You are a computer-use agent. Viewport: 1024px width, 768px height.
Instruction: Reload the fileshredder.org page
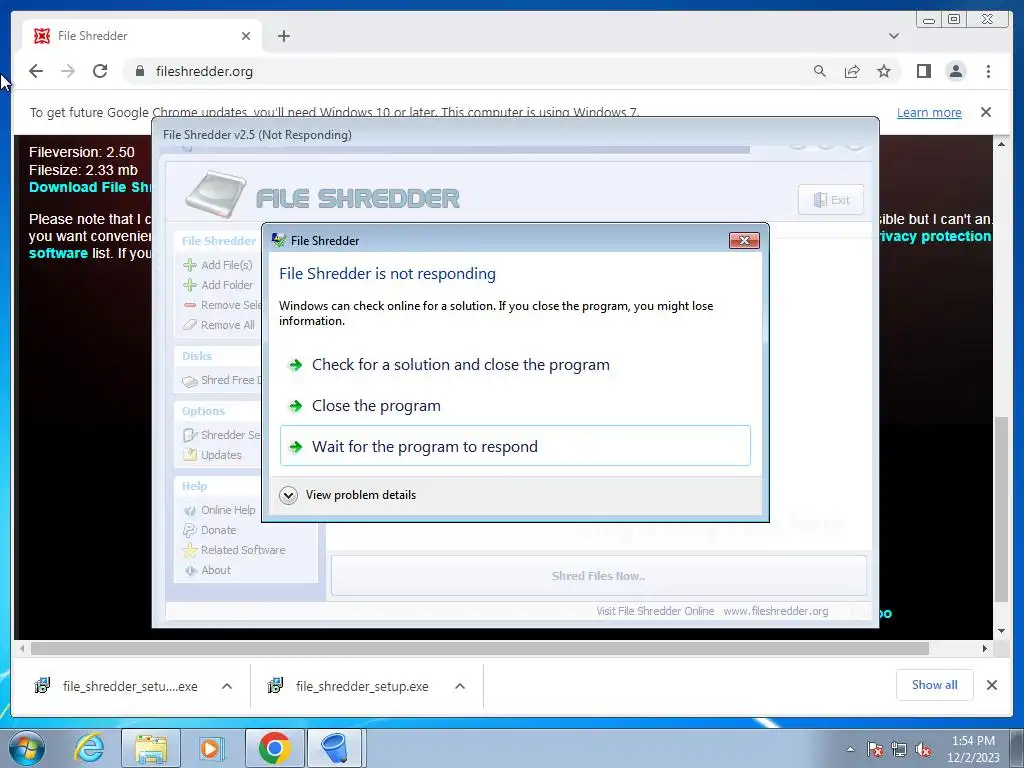click(100, 71)
